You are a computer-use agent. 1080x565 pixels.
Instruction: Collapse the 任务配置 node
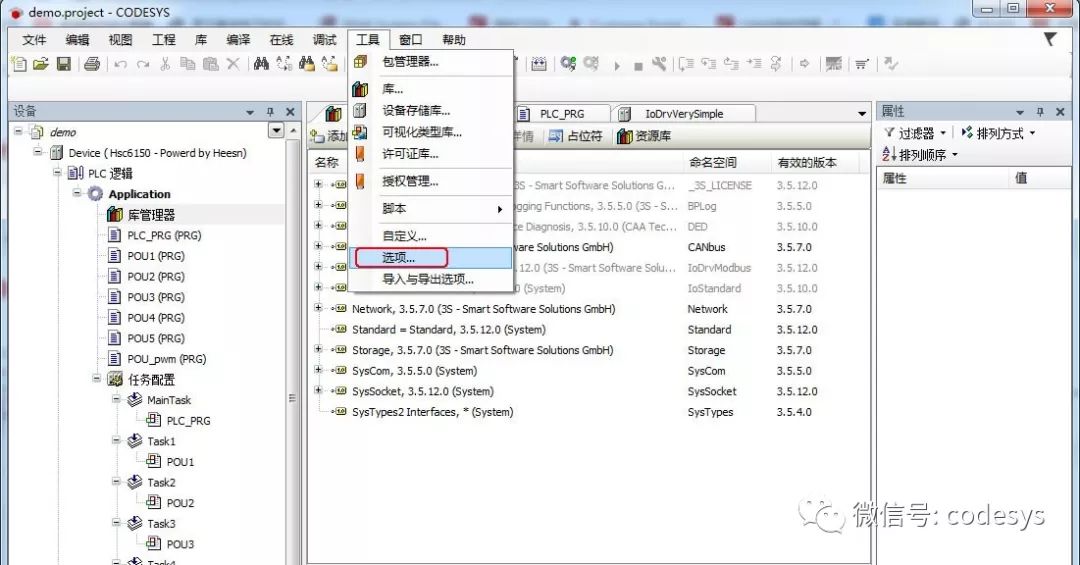(x=96, y=378)
